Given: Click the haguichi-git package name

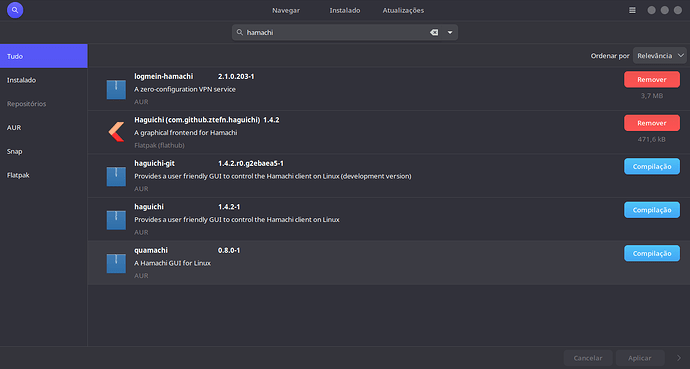Looking at the screenshot, I should point(154,163).
